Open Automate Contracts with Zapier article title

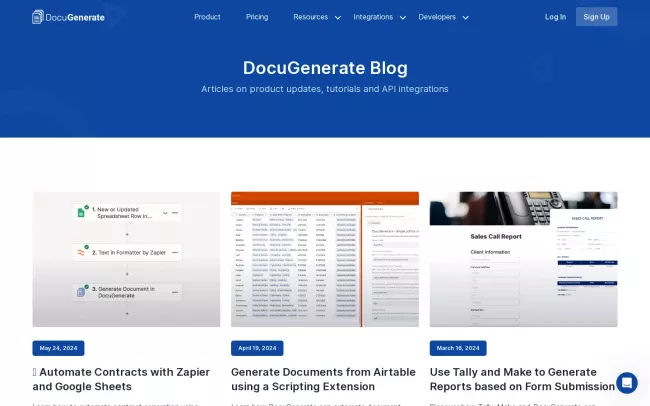coord(121,379)
